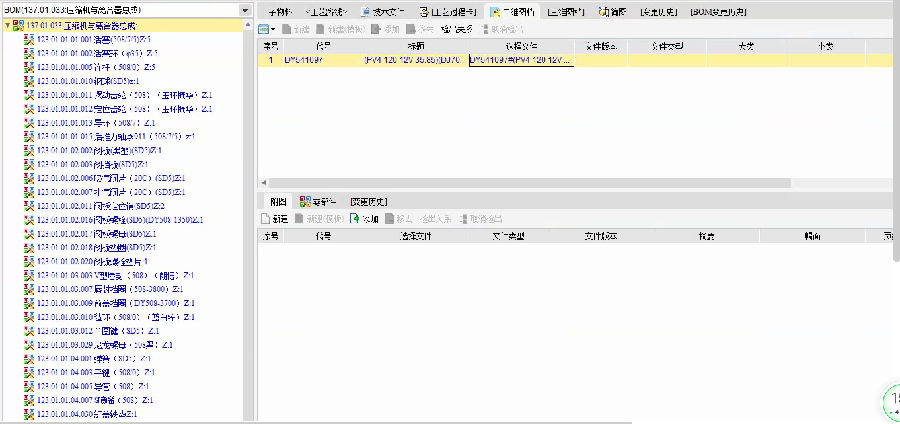Viewport: 900px width, 424px height.
Task: Click the 取消签出 icon in upper toolbar
Action: (x=486, y=29)
